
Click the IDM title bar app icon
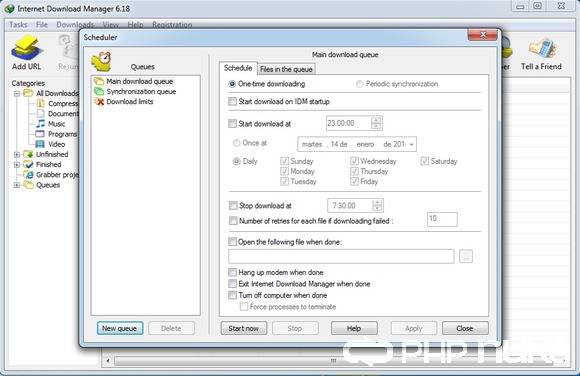click(9, 8)
